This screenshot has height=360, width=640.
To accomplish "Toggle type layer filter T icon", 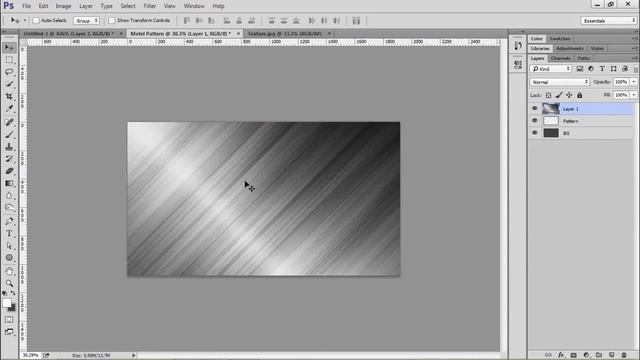I will click(602, 69).
